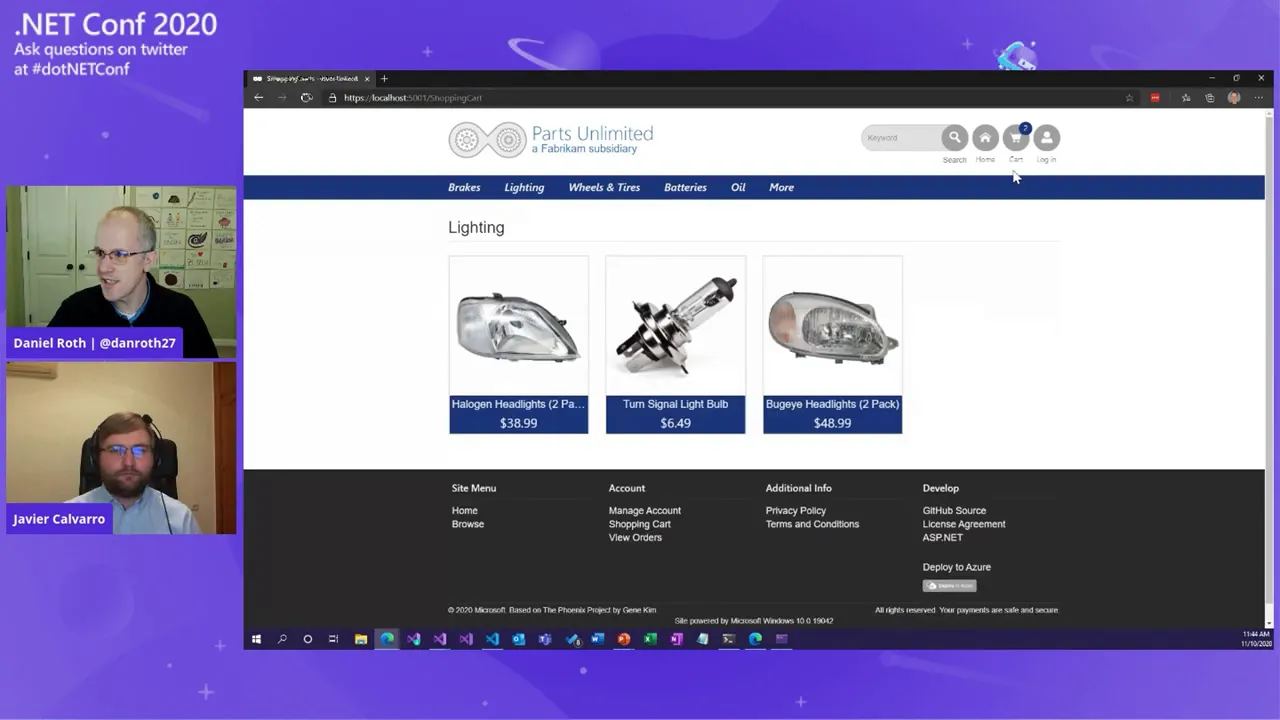Open the Halogen Headlights product image

518,325
